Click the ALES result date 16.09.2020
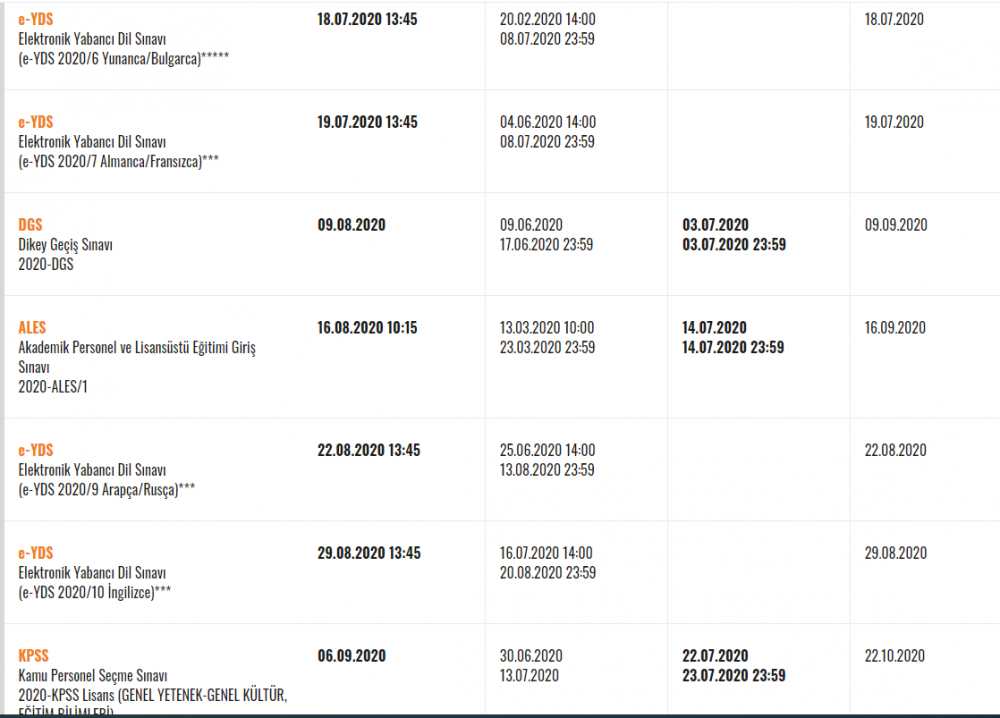Image resolution: width=1000 pixels, height=718 pixels. coord(895,328)
